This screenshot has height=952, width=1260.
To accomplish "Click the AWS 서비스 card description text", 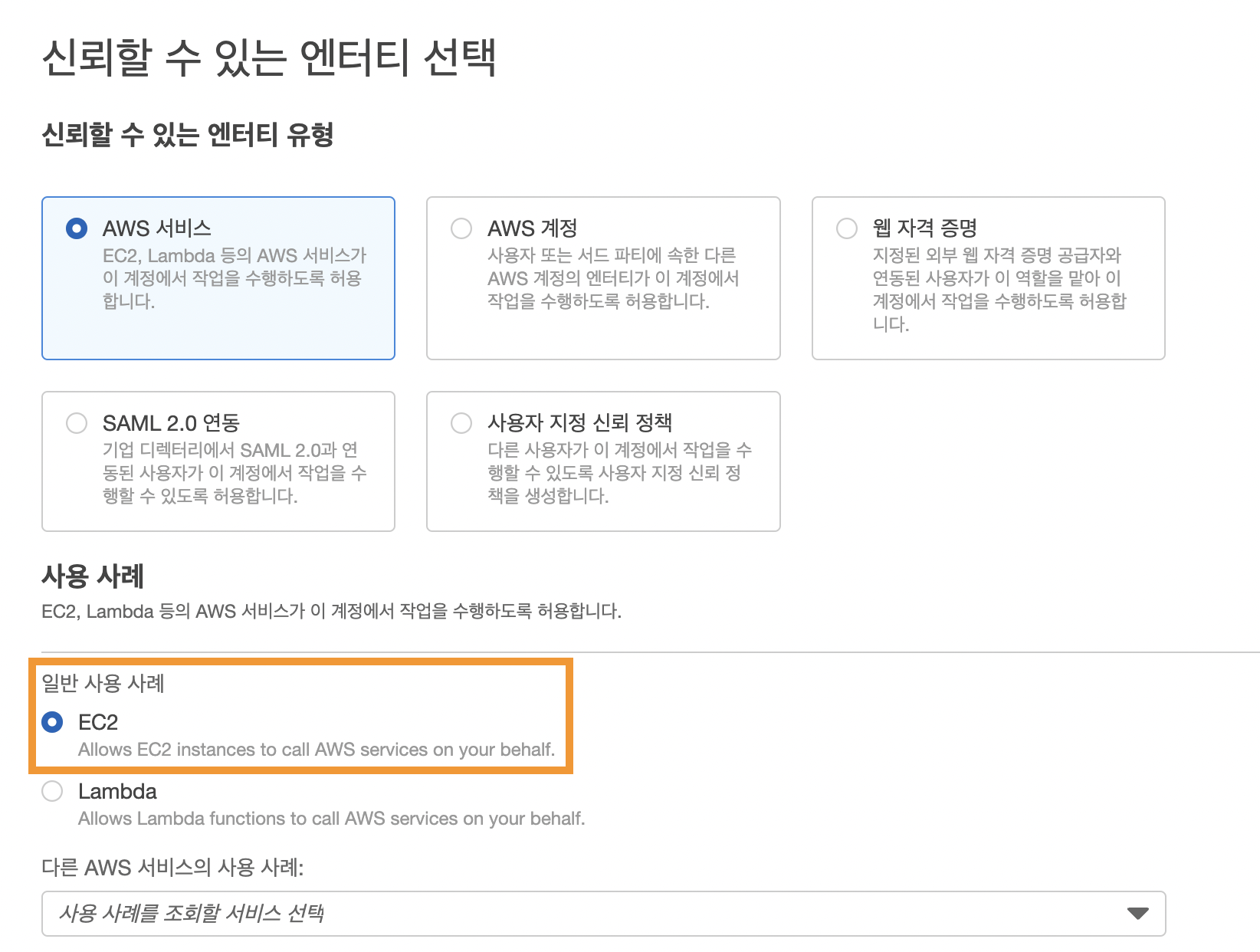I will click(x=235, y=278).
